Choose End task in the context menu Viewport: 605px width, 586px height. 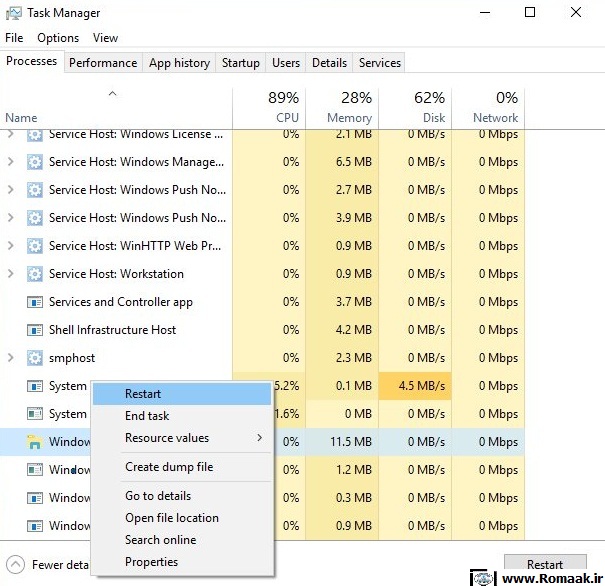(182, 416)
